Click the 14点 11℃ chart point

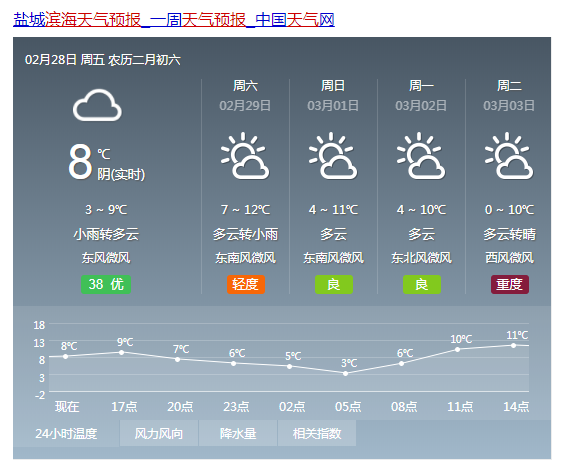[513, 345]
